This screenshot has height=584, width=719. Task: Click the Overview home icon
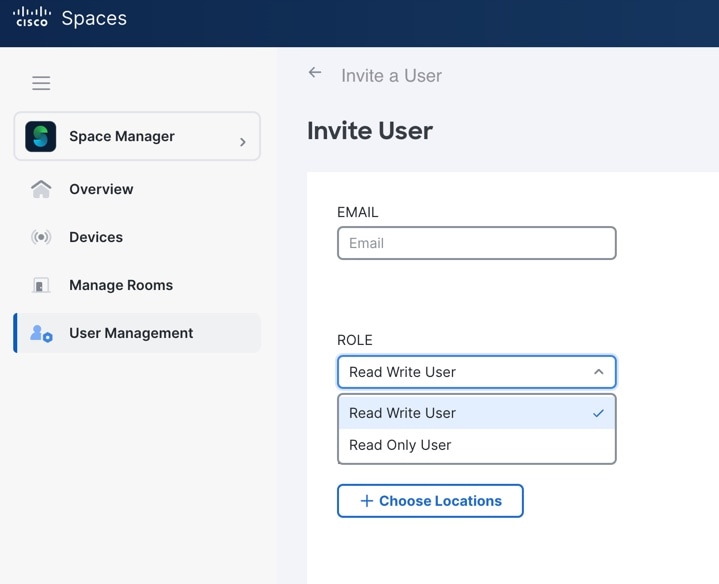[x=41, y=189]
